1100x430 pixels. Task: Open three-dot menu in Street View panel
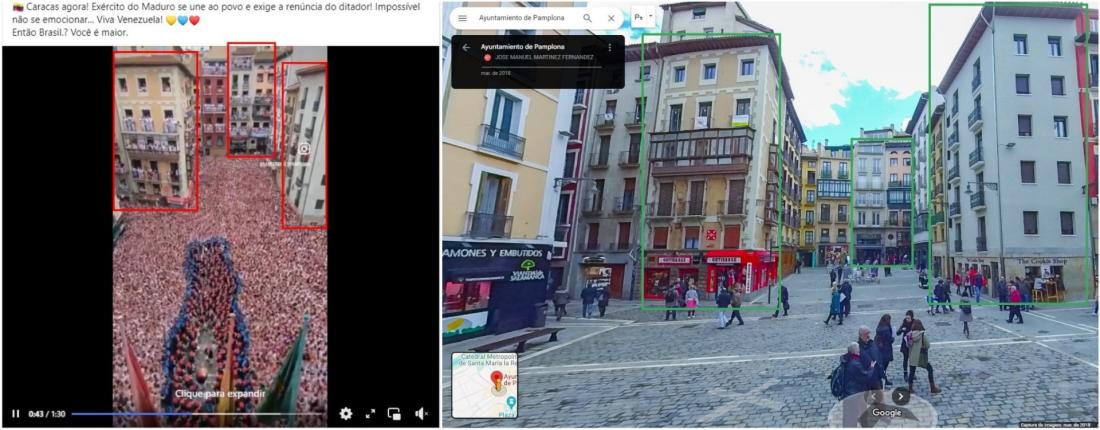click(610, 47)
